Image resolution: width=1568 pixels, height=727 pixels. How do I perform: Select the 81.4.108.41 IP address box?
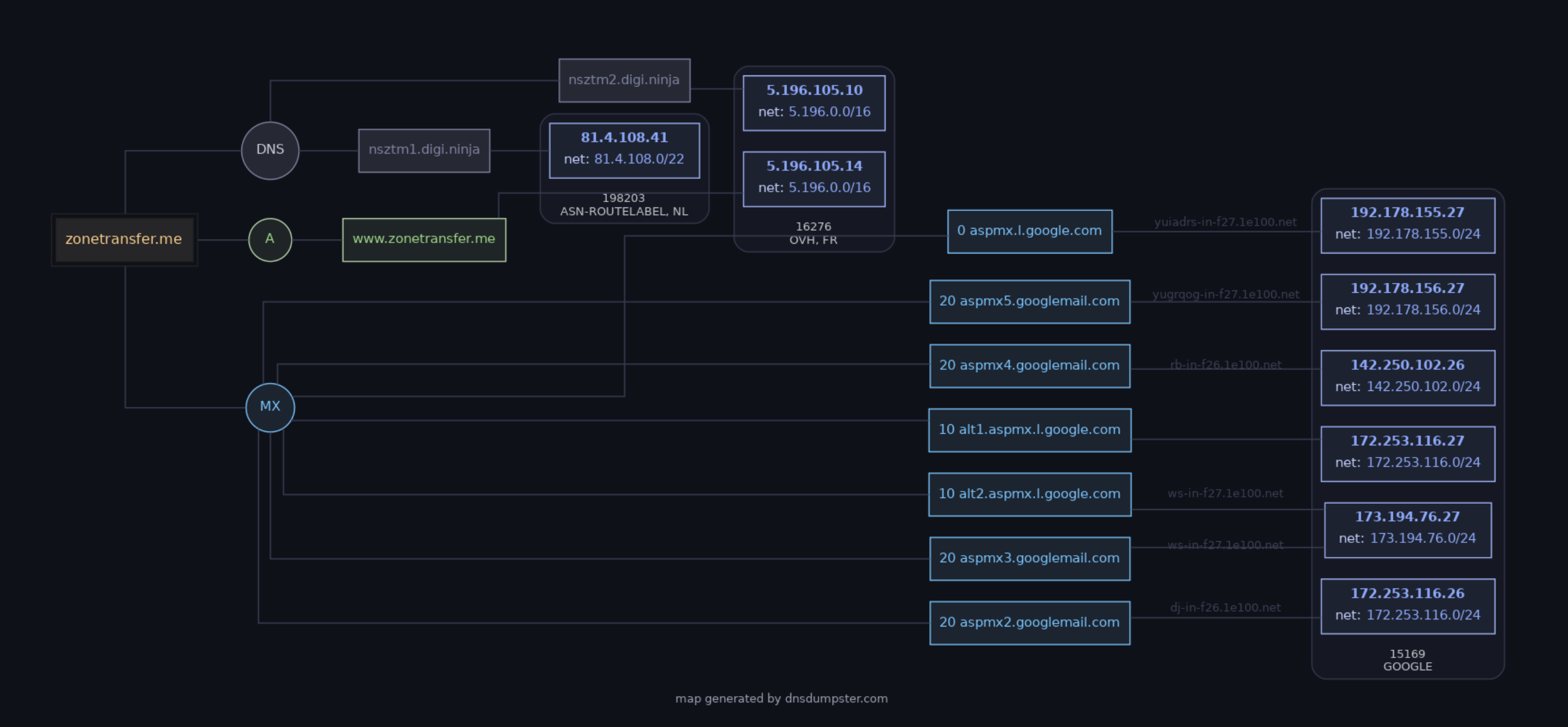pos(624,150)
